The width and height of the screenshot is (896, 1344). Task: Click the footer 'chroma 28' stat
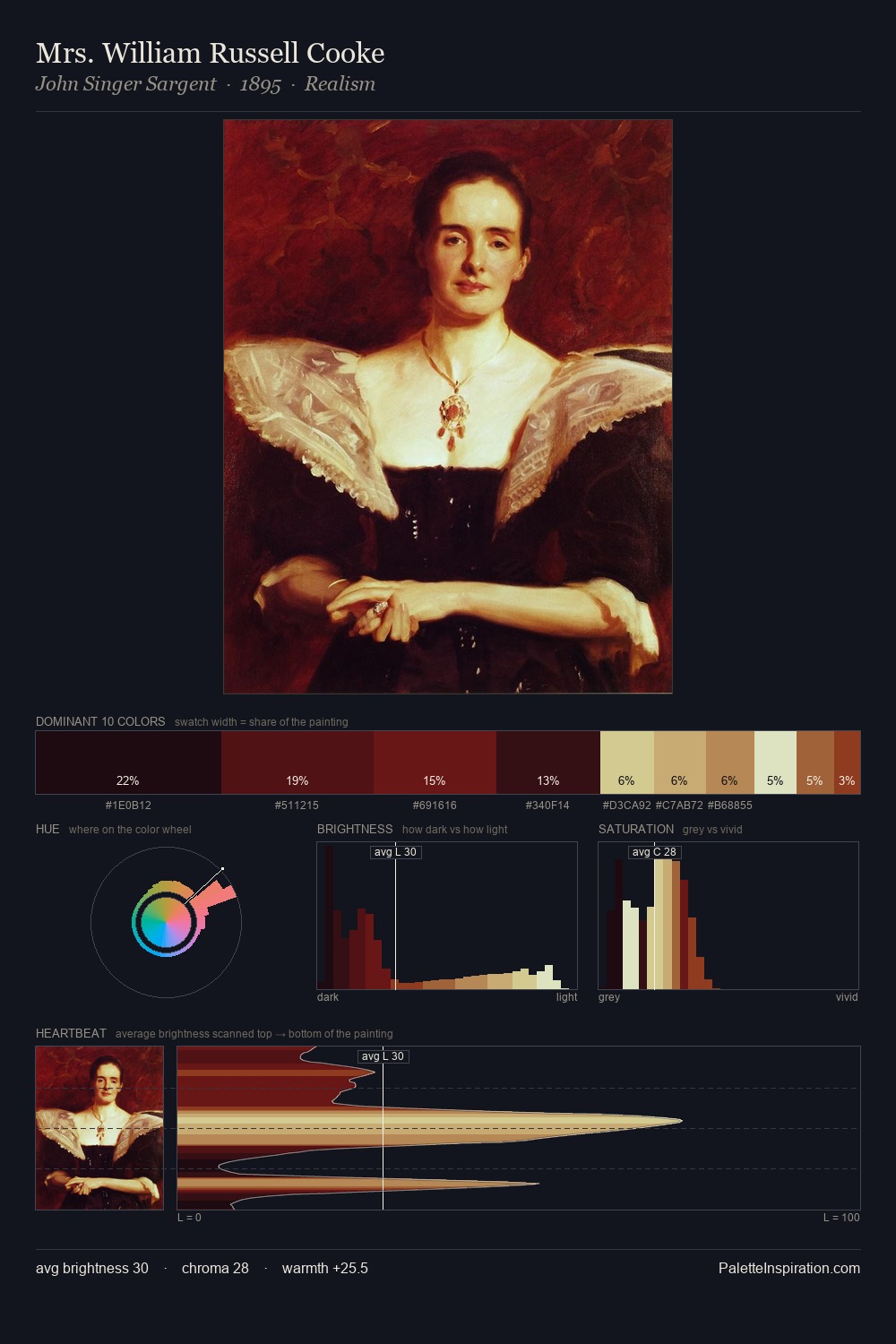[215, 1268]
